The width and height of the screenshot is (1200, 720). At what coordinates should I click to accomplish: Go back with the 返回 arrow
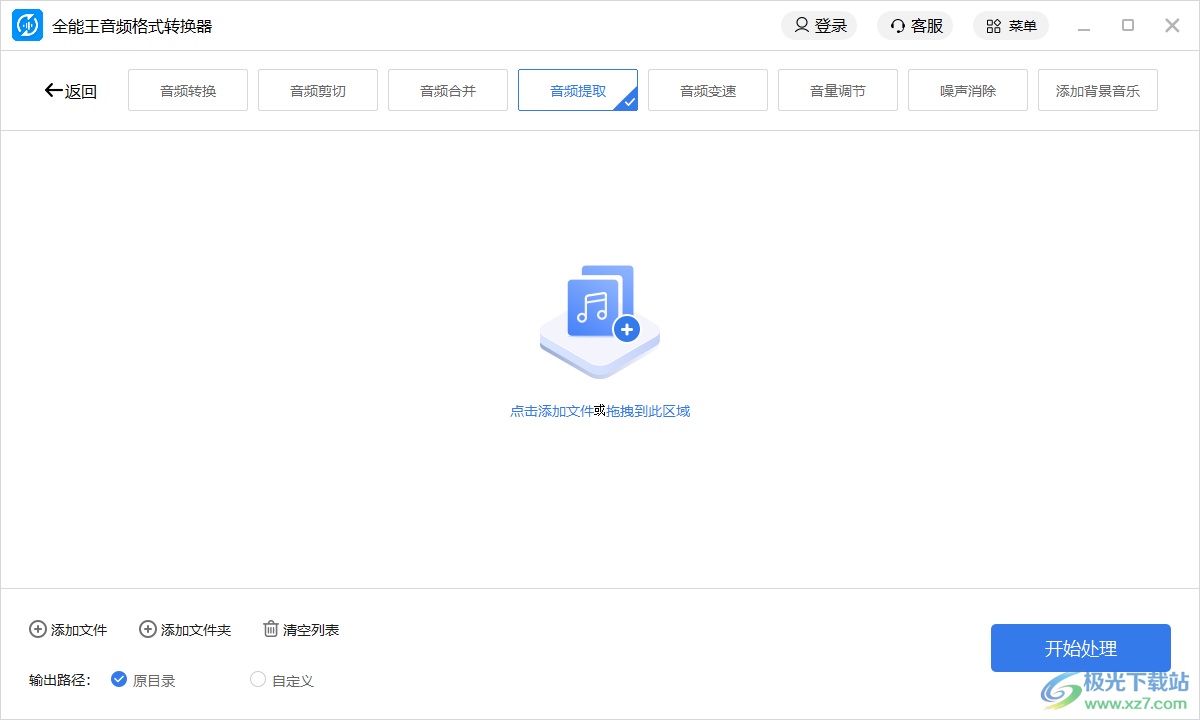click(x=70, y=91)
